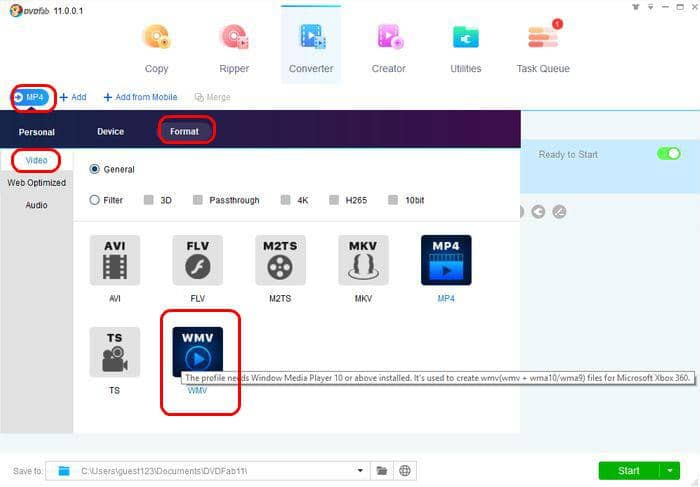Open the Ripper module
Screen dimensions: 700x487
point(234,48)
